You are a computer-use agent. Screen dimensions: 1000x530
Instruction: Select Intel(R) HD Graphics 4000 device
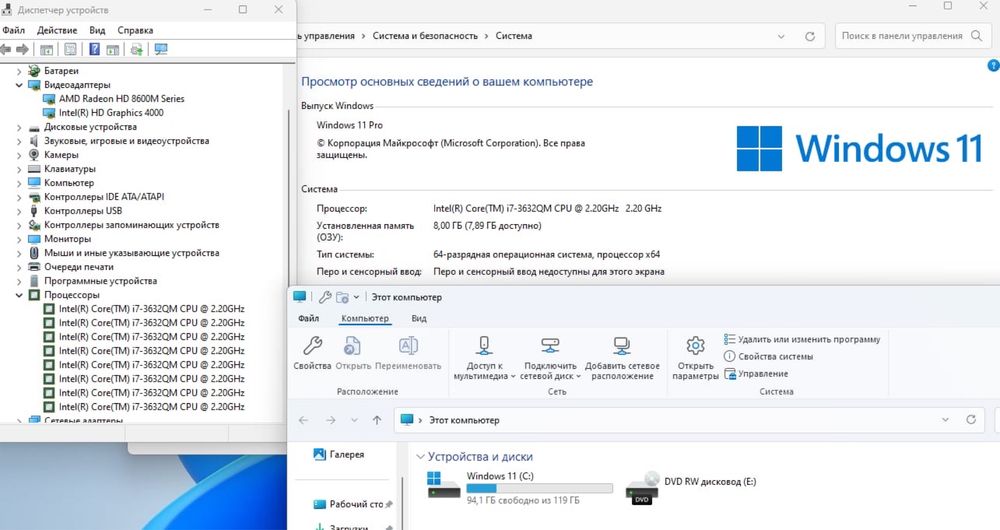[103, 113]
